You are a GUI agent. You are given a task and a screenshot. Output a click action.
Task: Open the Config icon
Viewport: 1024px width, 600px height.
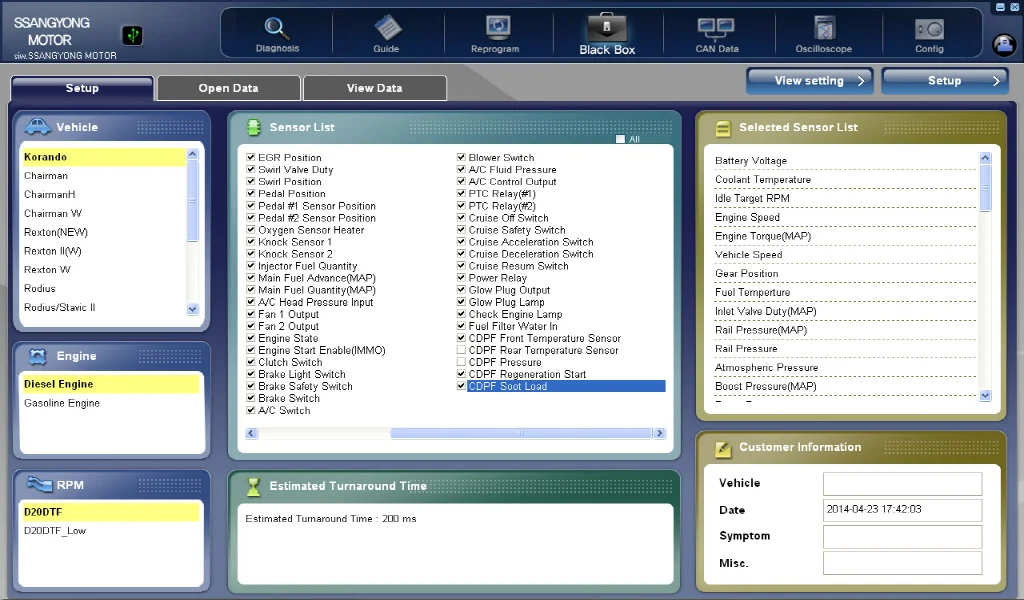tap(929, 29)
